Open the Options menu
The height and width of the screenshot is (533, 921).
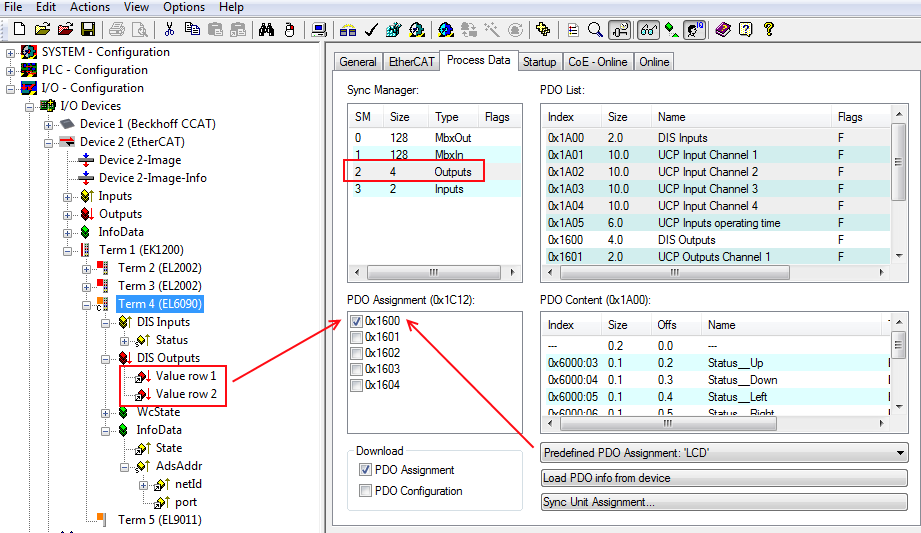click(x=184, y=7)
